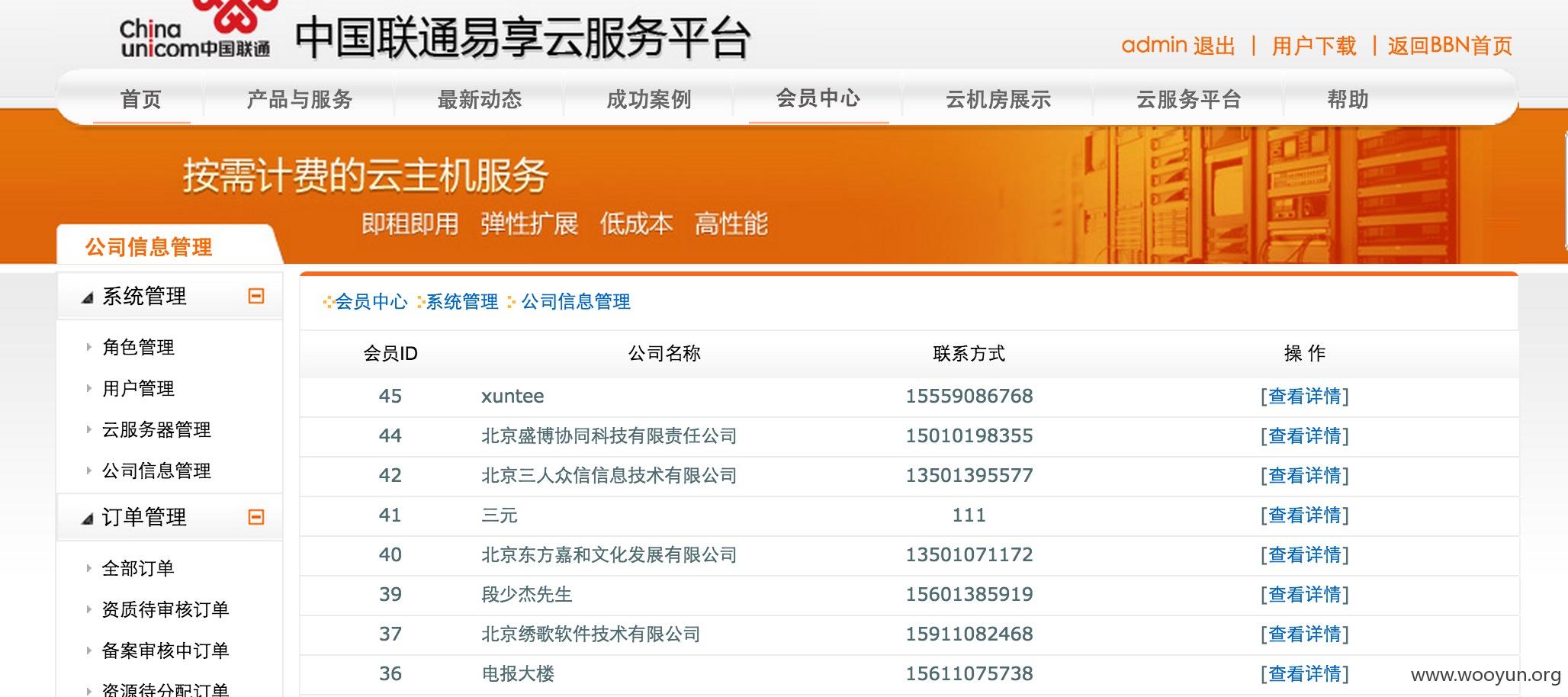Viewport: 1568px width, 697px height.
Task: Open 全部订单 in sidebar
Action: (x=138, y=568)
